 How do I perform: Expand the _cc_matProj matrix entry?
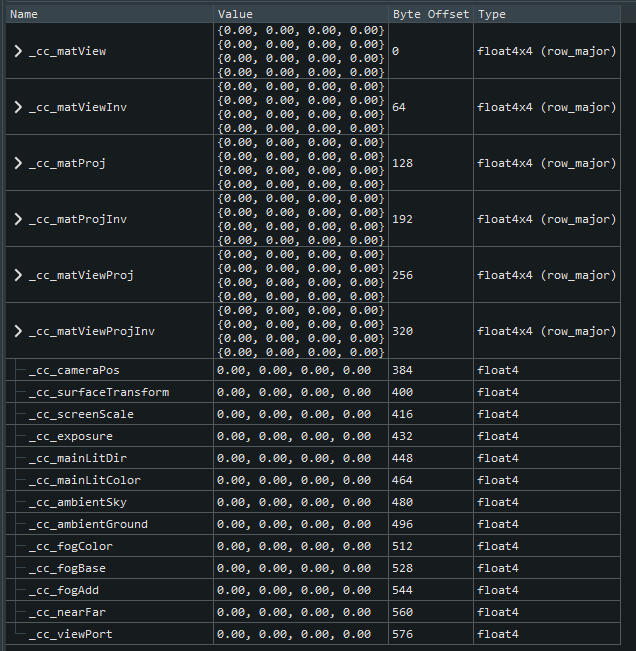[x=18, y=163]
